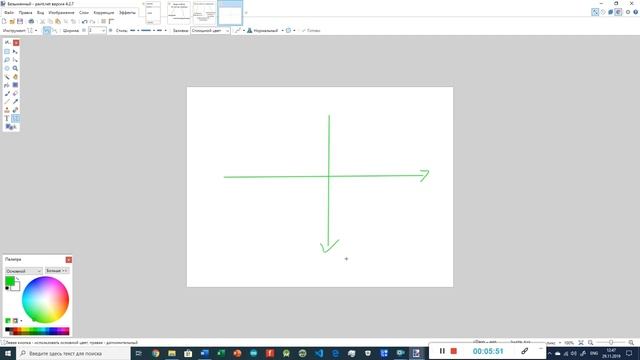Click the New file toolbar icon
The width and height of the screenshot is (640, 360).
point(4,21)
